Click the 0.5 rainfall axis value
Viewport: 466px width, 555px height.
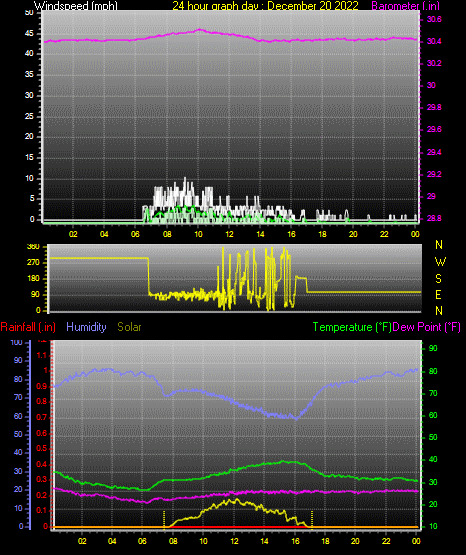point(42,448)
